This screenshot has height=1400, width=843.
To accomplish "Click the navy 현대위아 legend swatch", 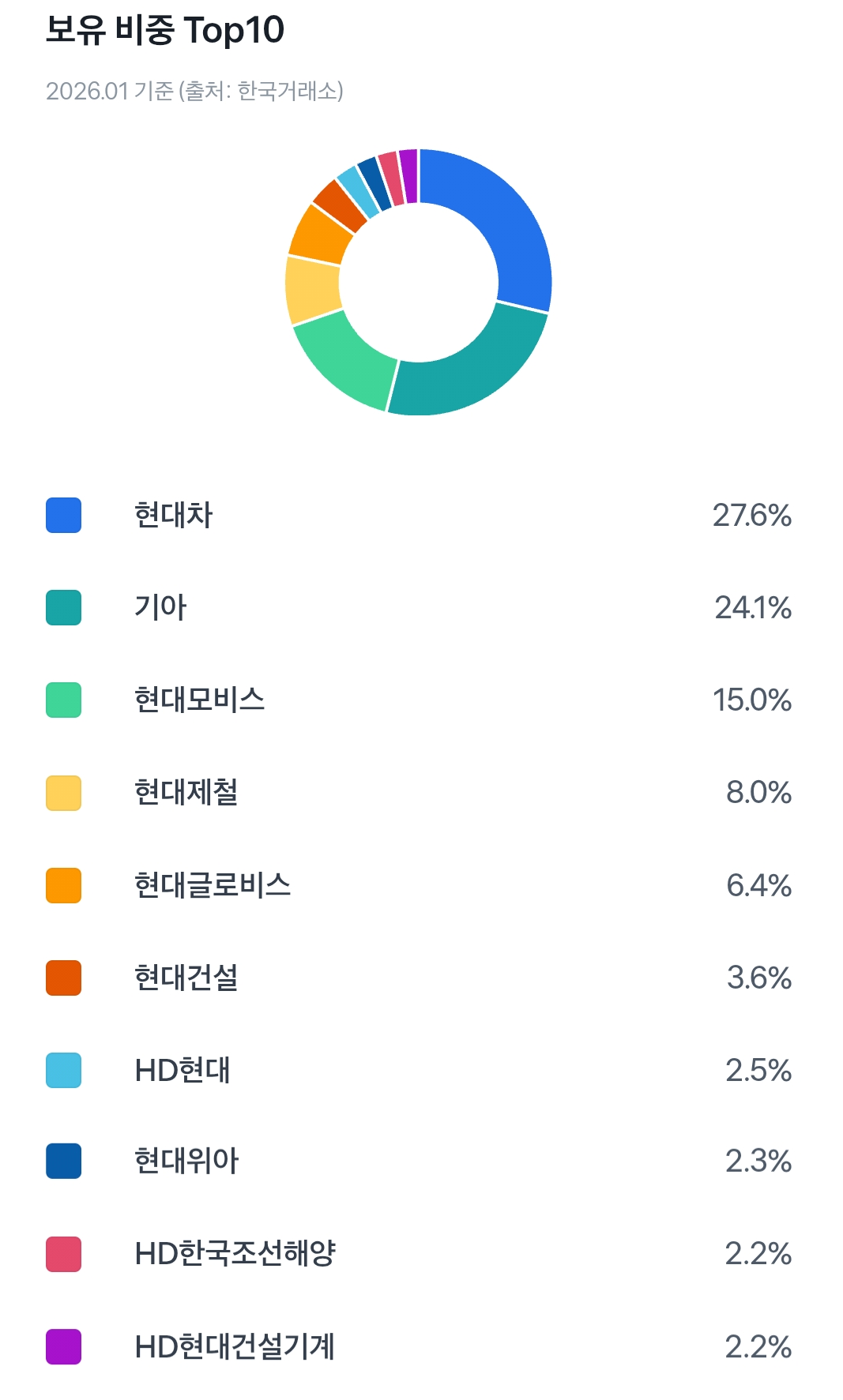I will click(63, 1162).
